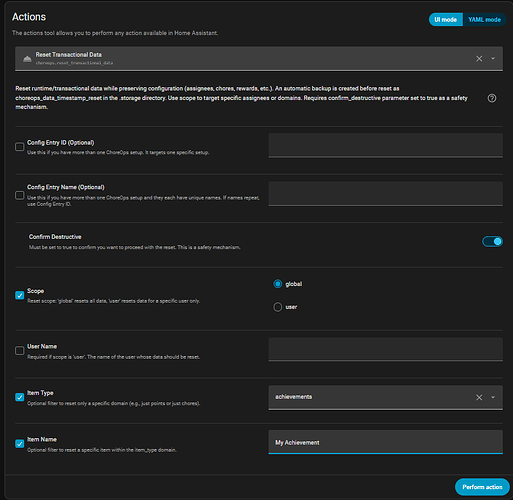This screenshot has height=500, width=513.
Task: Enable the Config Entry Name checkbox
Action: pyautogui.click(x=20, y=195)
